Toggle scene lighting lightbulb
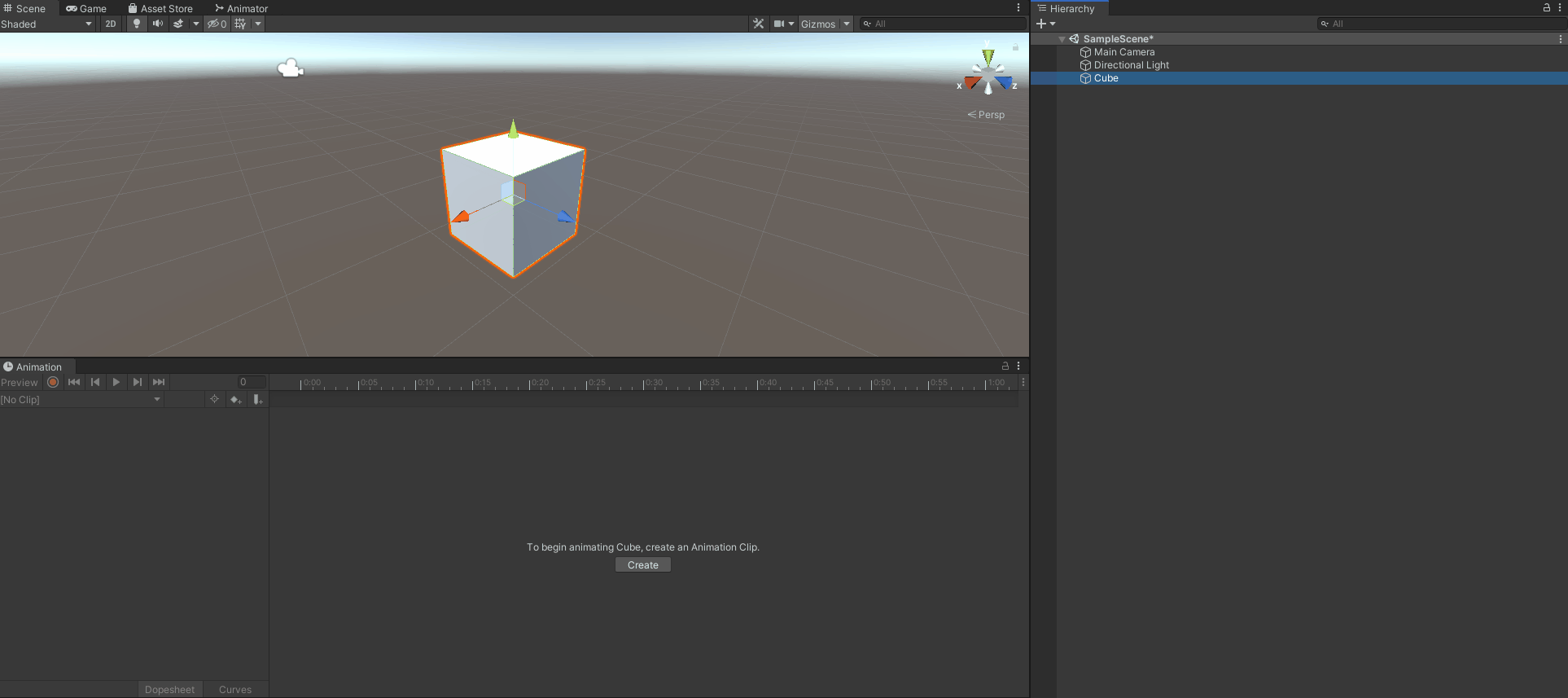 click(137, 24)
